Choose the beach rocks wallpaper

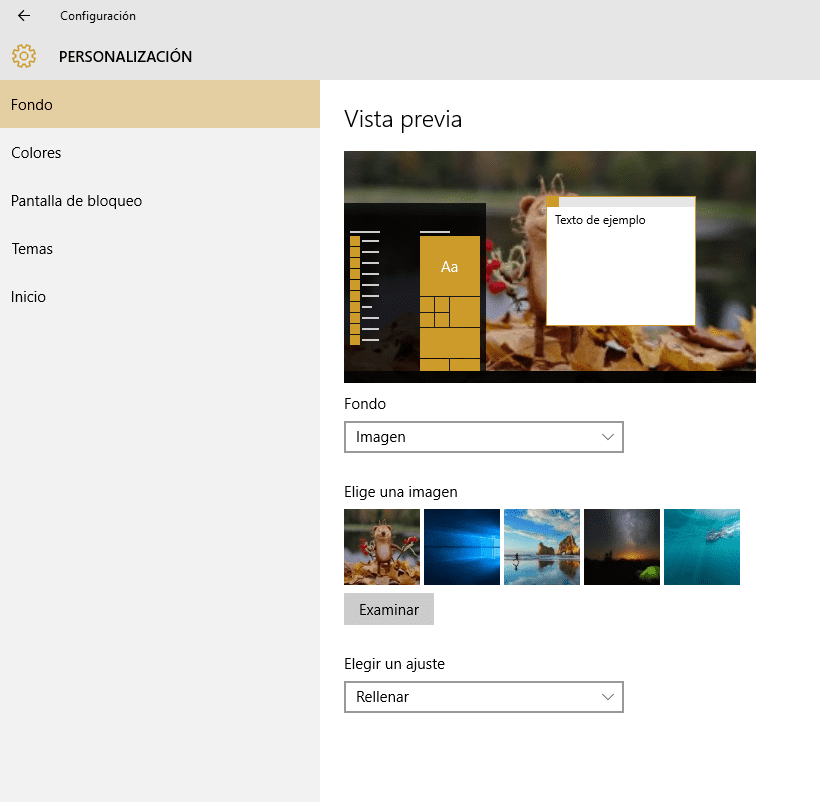point(542,547)
